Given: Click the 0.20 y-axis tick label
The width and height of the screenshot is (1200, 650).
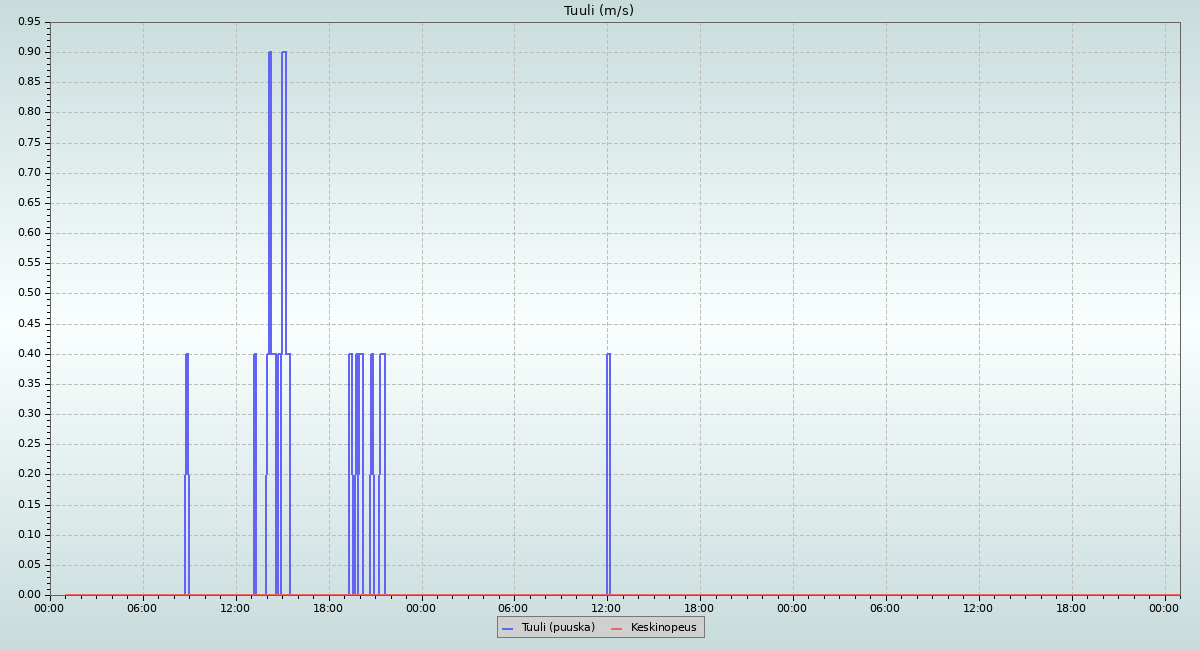Looking at the screenshot, I should [29, 474].
